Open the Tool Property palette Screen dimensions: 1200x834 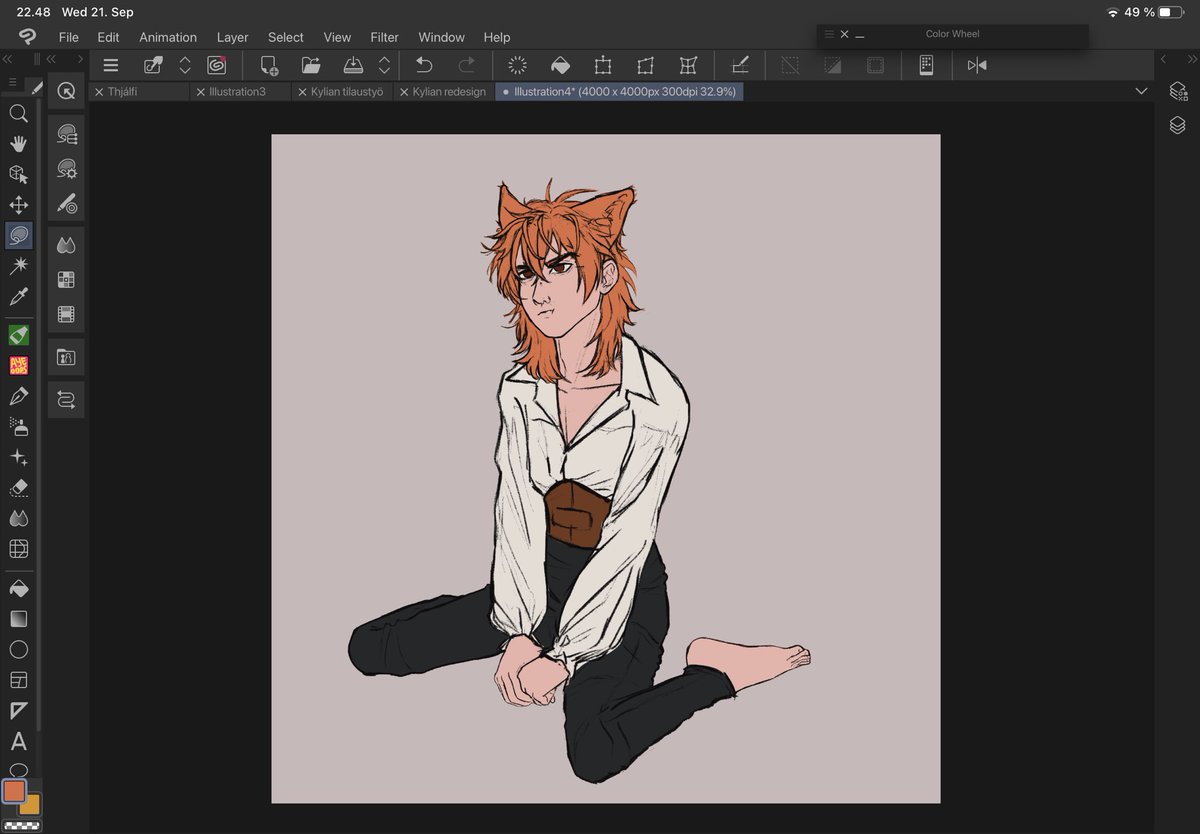click(x=67, y=169)
